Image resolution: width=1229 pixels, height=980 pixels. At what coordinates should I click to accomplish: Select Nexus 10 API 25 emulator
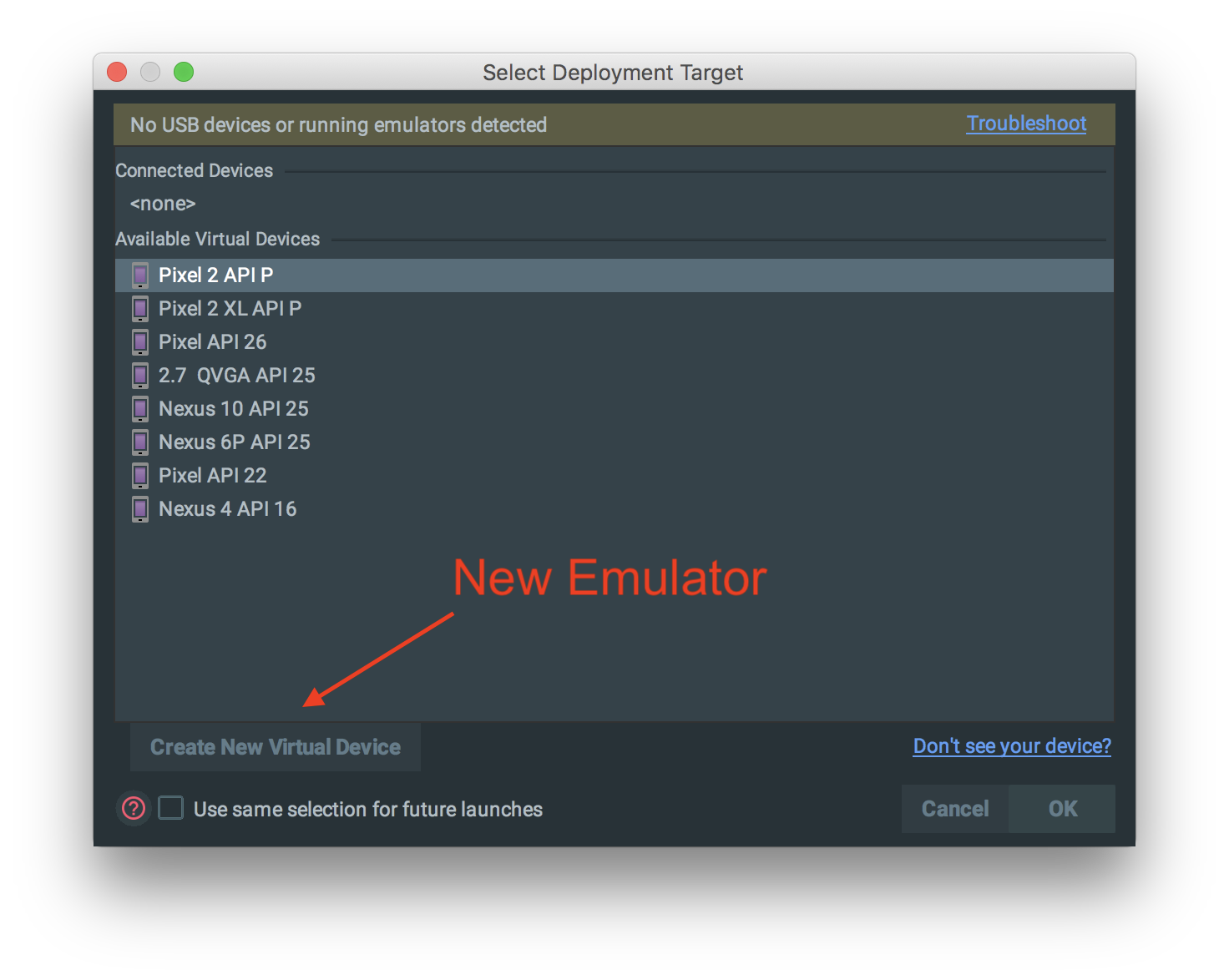coord(614,409)
